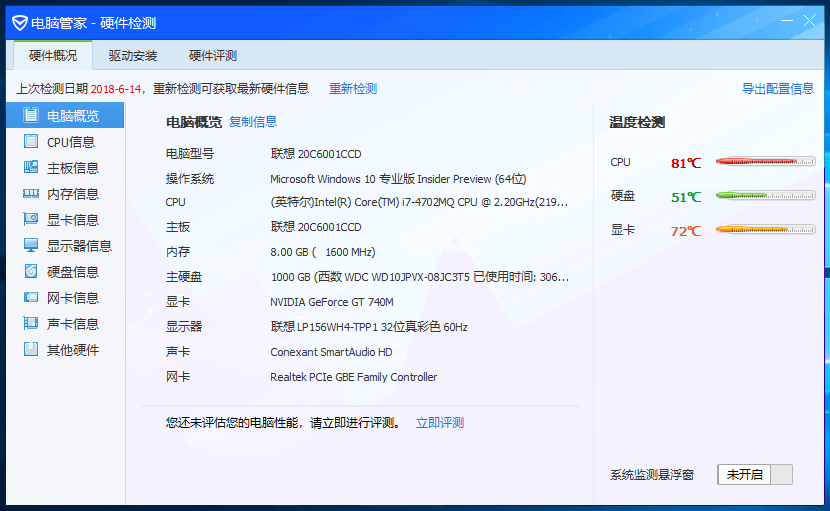
Task: Click the 硬盘 temperature bar
Action: coord(765,195)
